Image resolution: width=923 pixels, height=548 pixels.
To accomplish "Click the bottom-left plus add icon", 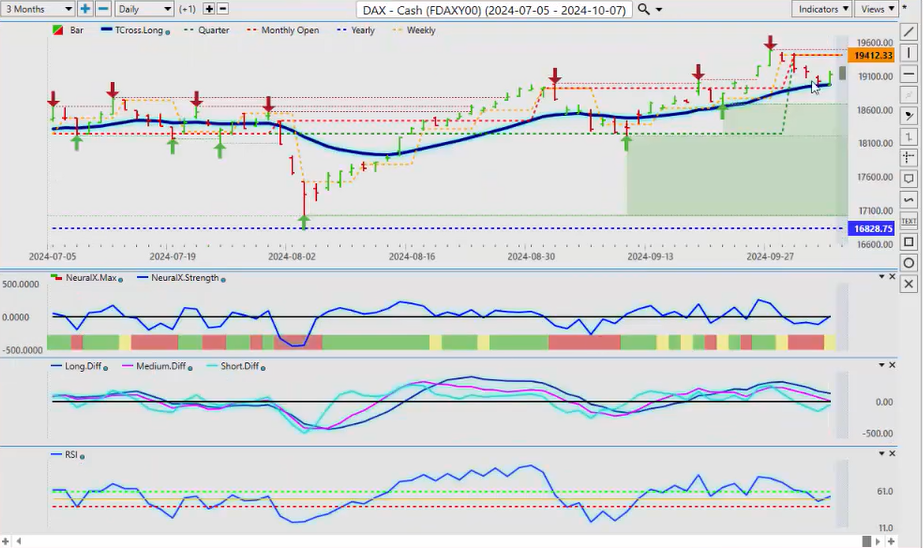I will point(6,541).
